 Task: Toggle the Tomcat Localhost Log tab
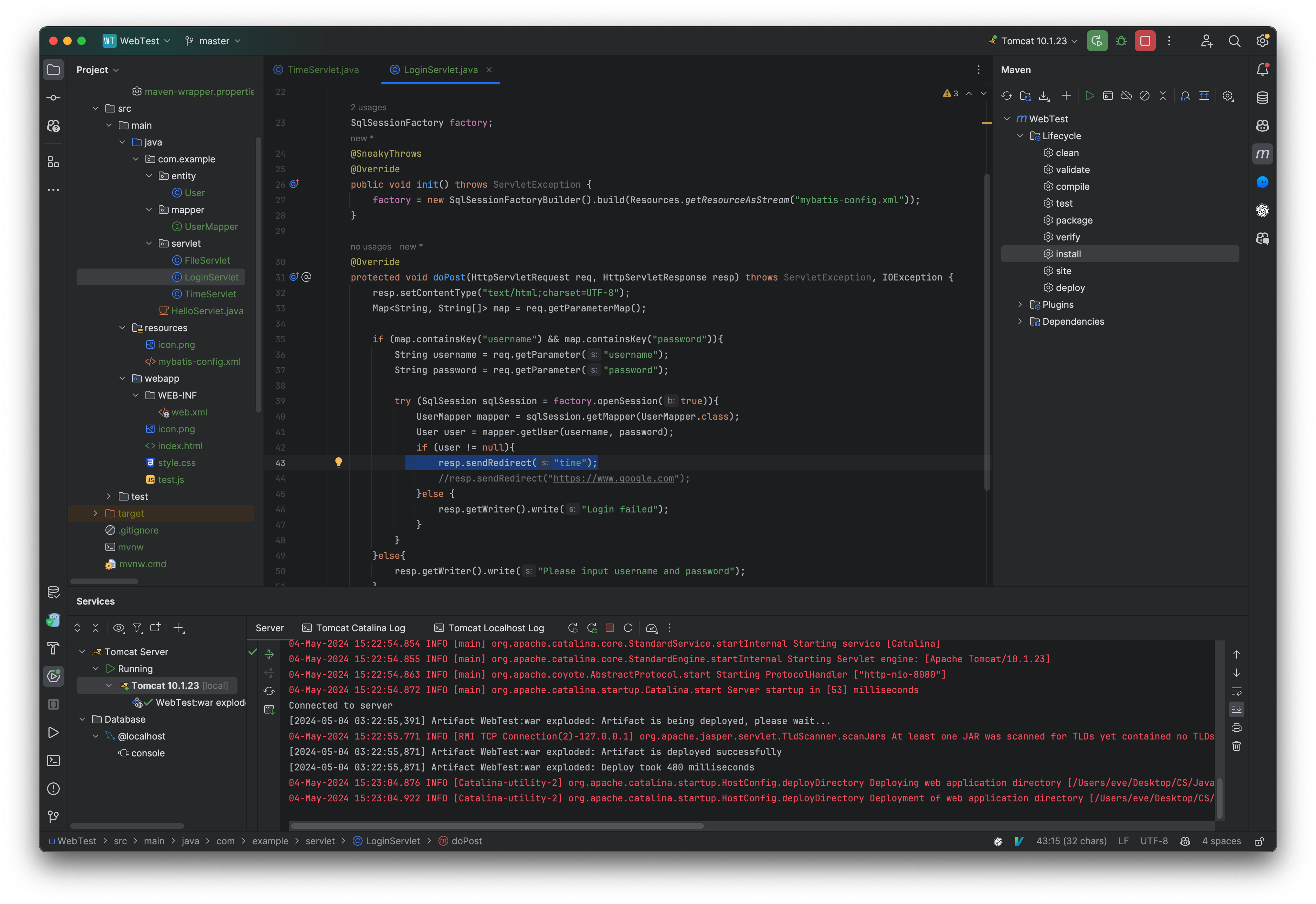(496, 627)
